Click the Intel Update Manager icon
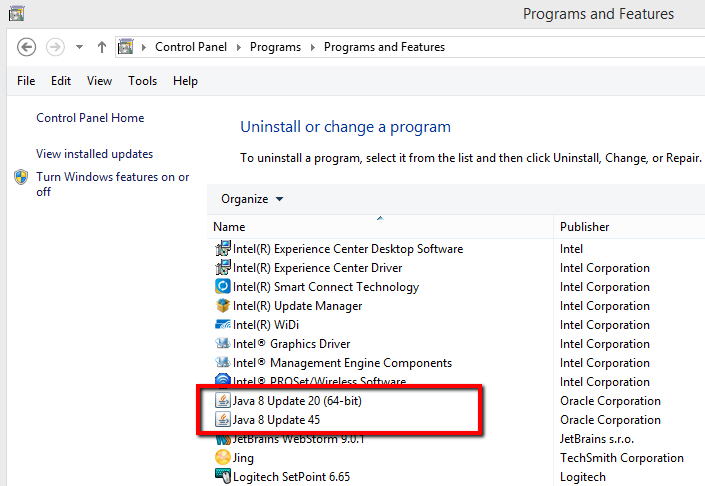 coord(223,306)
